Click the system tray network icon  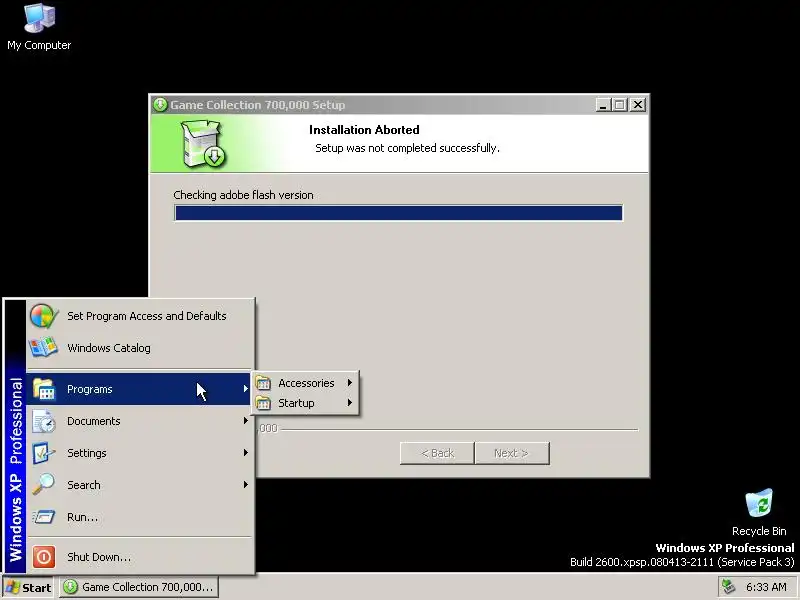[x=729, y=587]
